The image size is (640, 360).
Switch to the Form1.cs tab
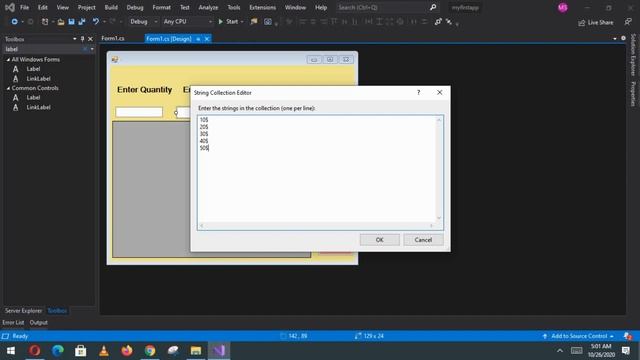click(x=113, y=38)
